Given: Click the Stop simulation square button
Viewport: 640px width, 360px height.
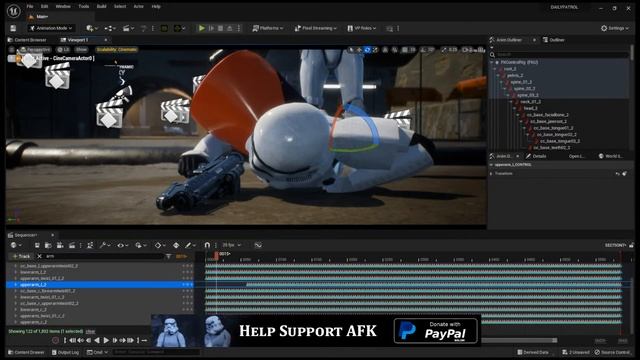Looking at the screenshot, I should click(220, 28).
